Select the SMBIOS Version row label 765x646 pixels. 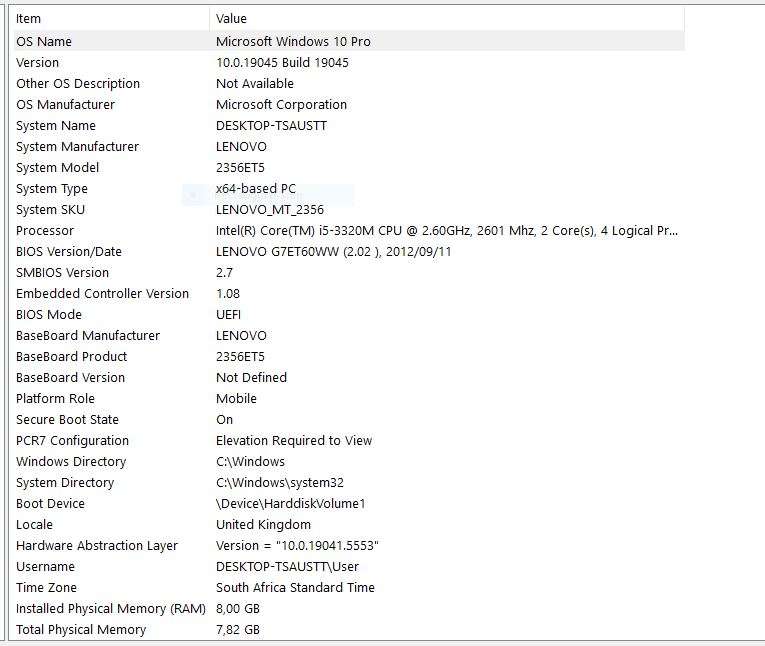[x=62, y=272]
